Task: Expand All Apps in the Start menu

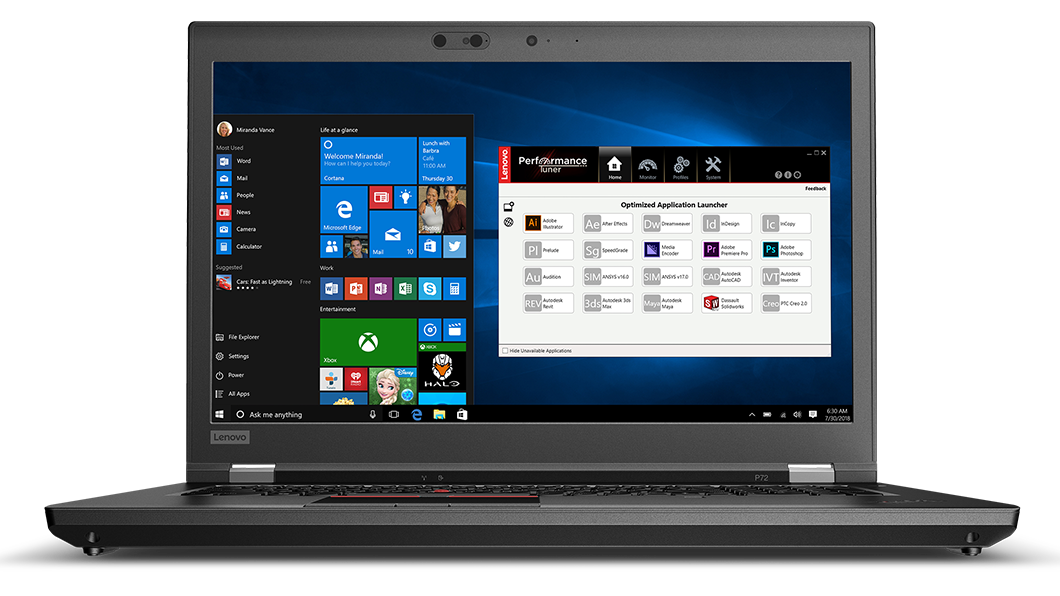Action: click(238, 394)
